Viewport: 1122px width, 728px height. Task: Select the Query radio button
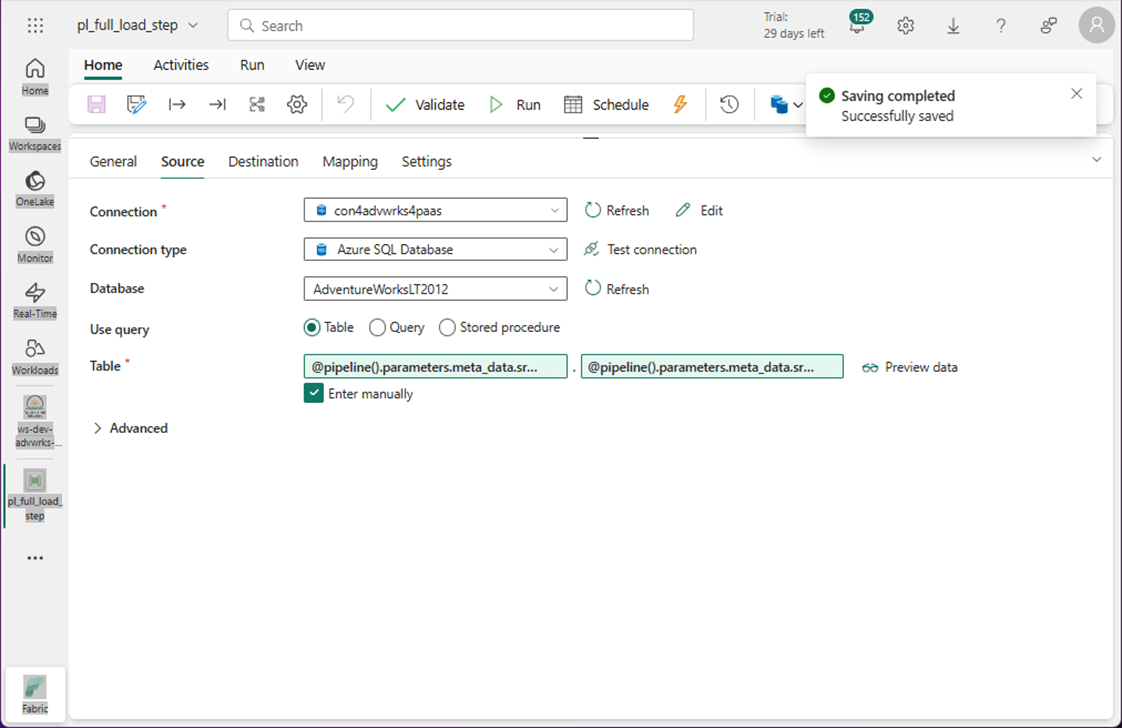(x=377, y=328)
